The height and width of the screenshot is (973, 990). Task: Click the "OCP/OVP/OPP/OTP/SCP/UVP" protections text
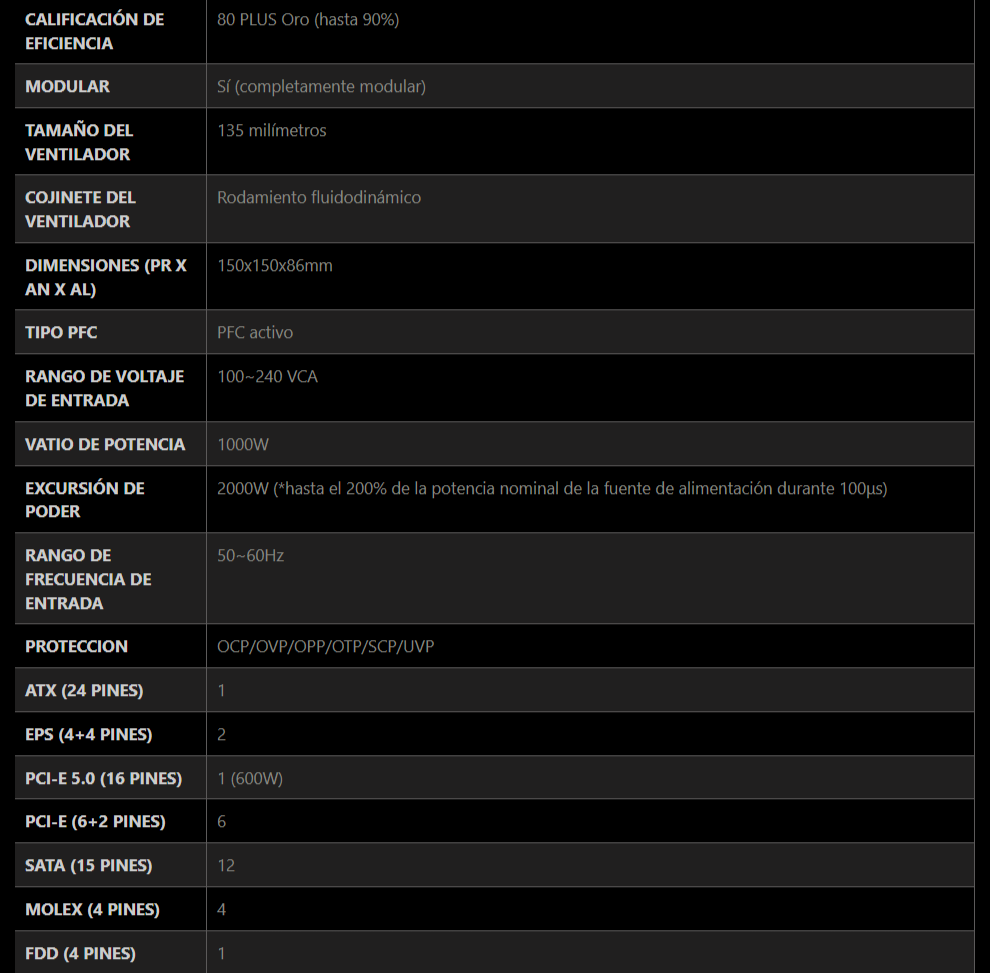coord(325,646)
